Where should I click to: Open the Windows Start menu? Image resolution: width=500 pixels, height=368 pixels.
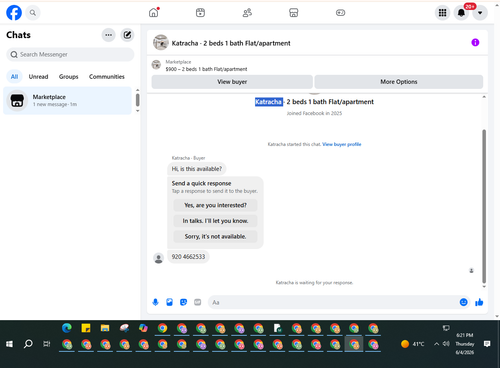(9, 344)
